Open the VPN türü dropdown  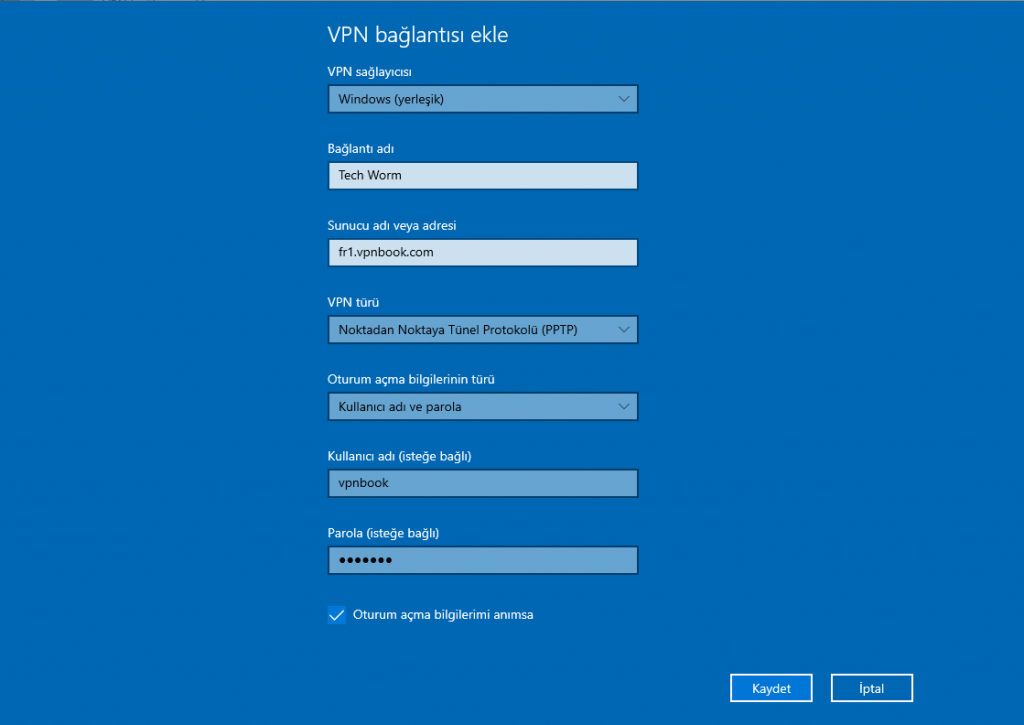pos(483,329)
